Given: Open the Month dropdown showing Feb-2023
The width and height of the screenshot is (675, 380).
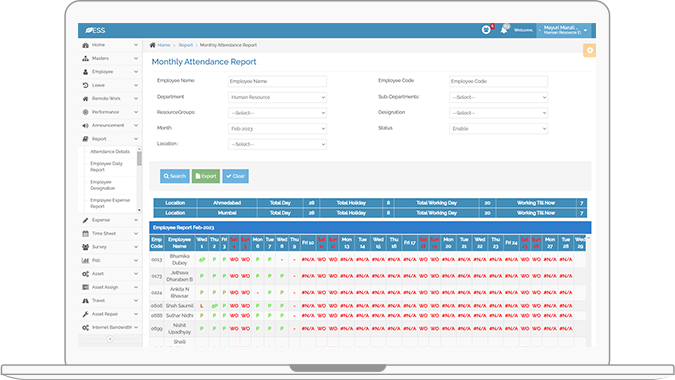Looking at the screenshot, I should click(277, 129).
